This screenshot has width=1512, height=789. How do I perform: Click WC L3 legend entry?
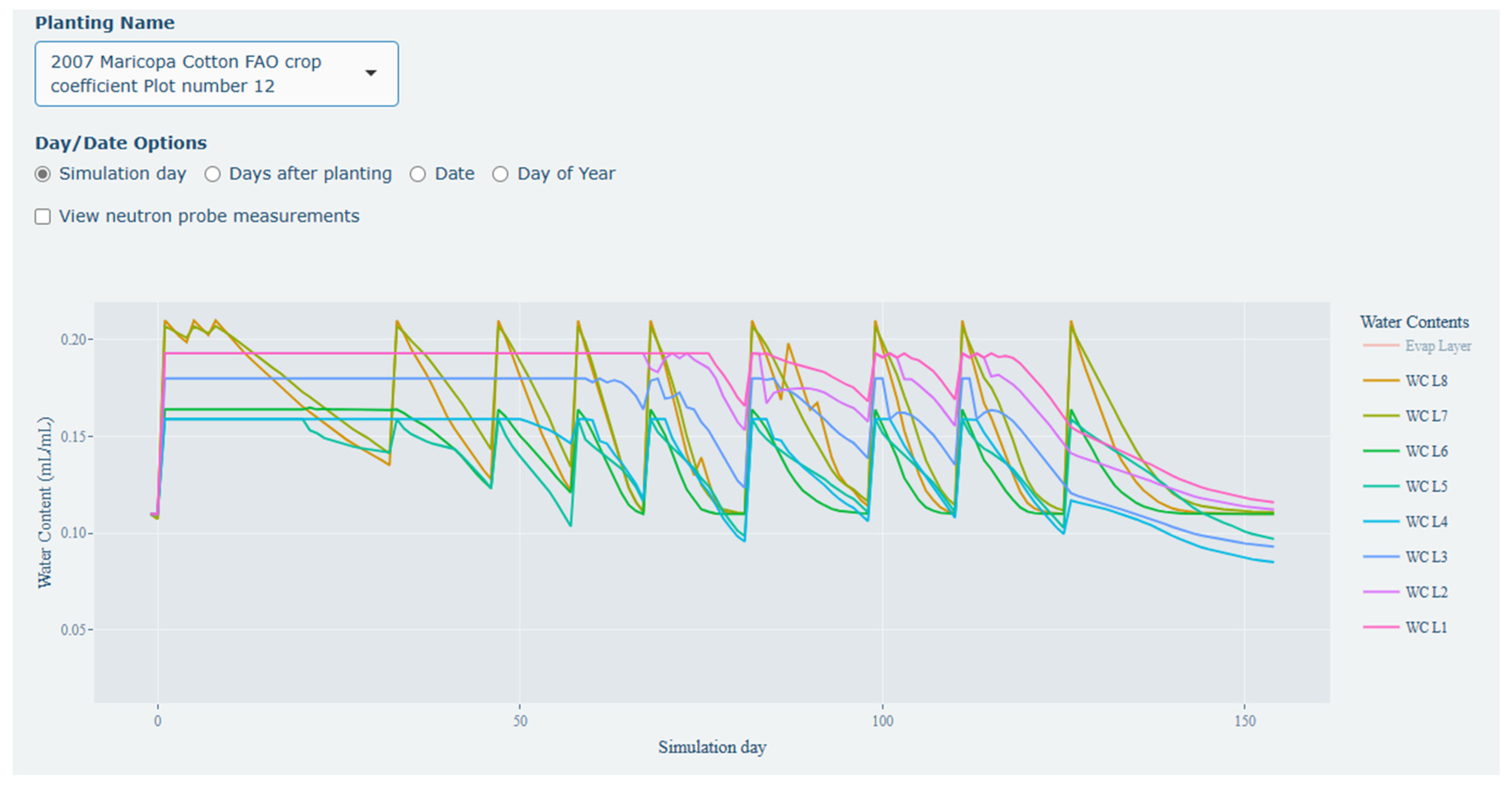click(x=1426, y=557)
